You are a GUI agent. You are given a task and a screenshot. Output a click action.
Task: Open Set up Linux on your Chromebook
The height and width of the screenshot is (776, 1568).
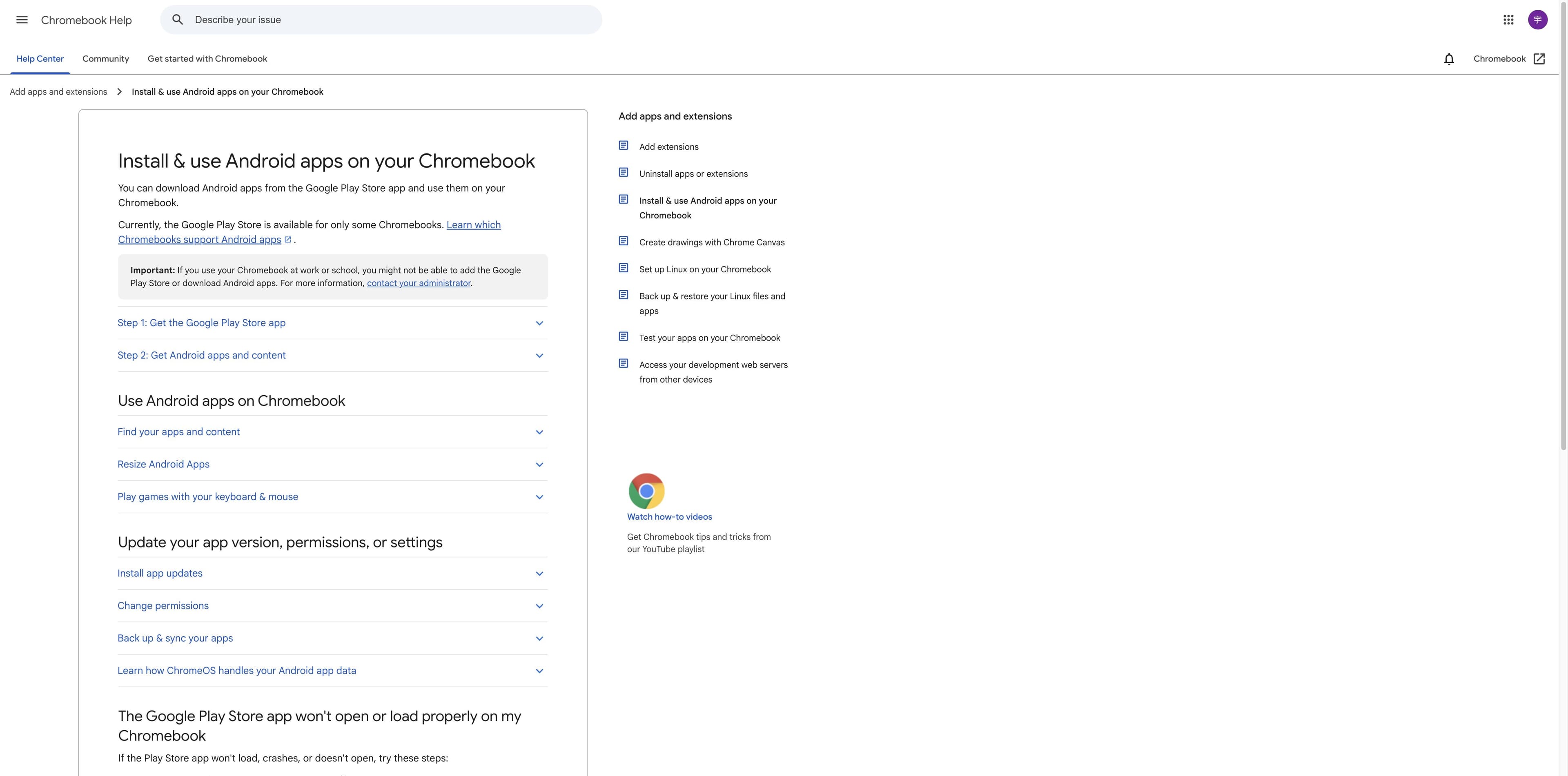(x=705, y=269)
